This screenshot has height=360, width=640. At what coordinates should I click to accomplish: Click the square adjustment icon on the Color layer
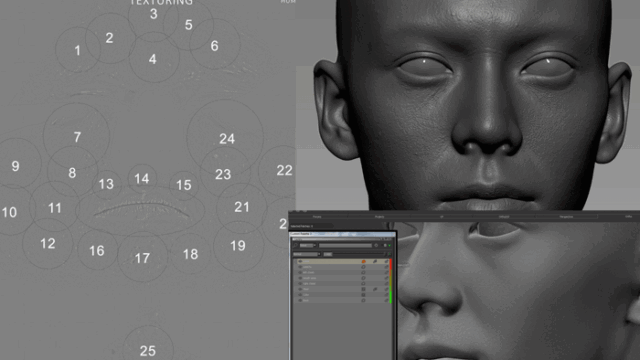(363, 295)
